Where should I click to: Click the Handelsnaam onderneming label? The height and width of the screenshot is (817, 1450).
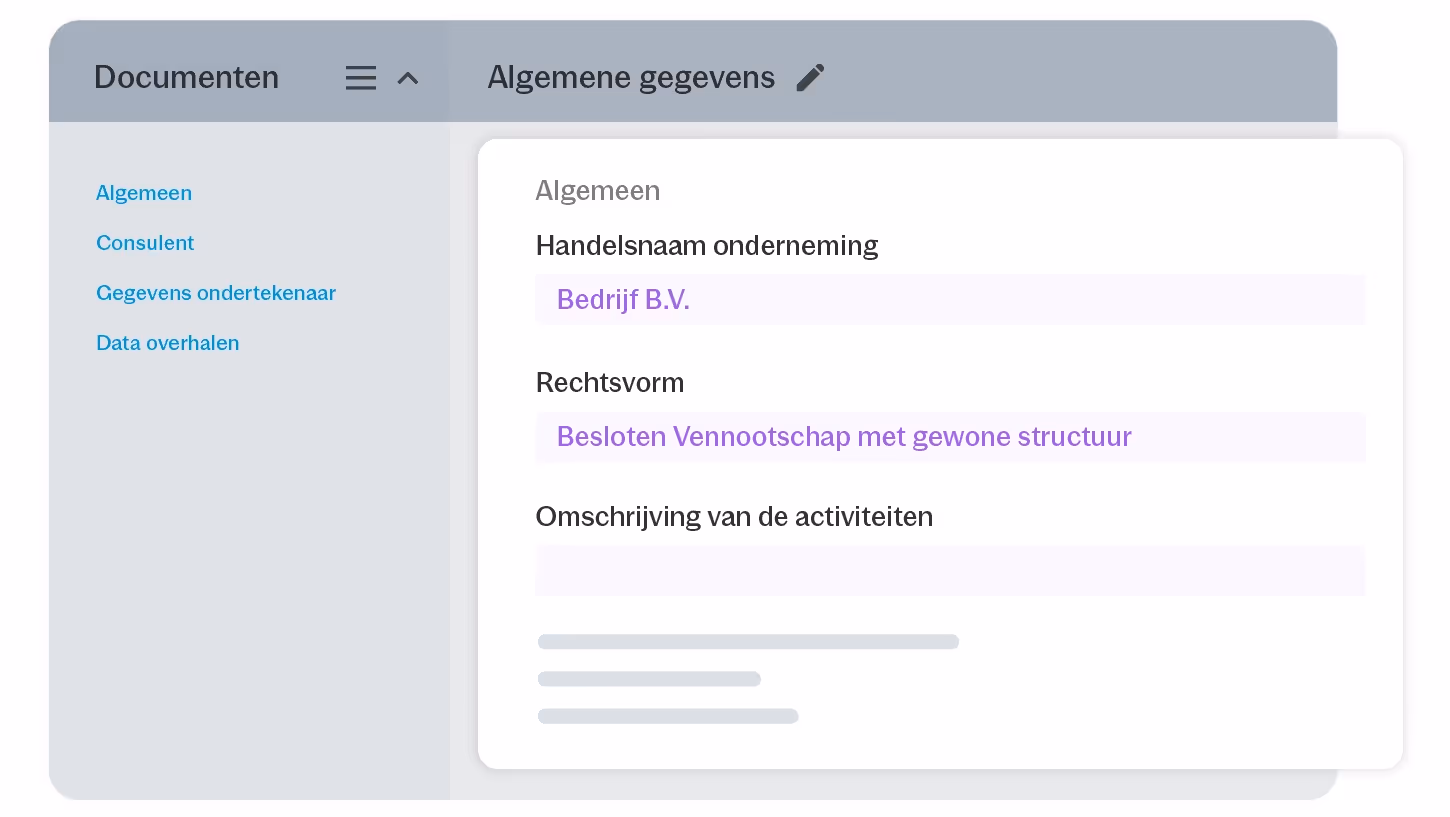pyautogui.click(x=707, y=245)
